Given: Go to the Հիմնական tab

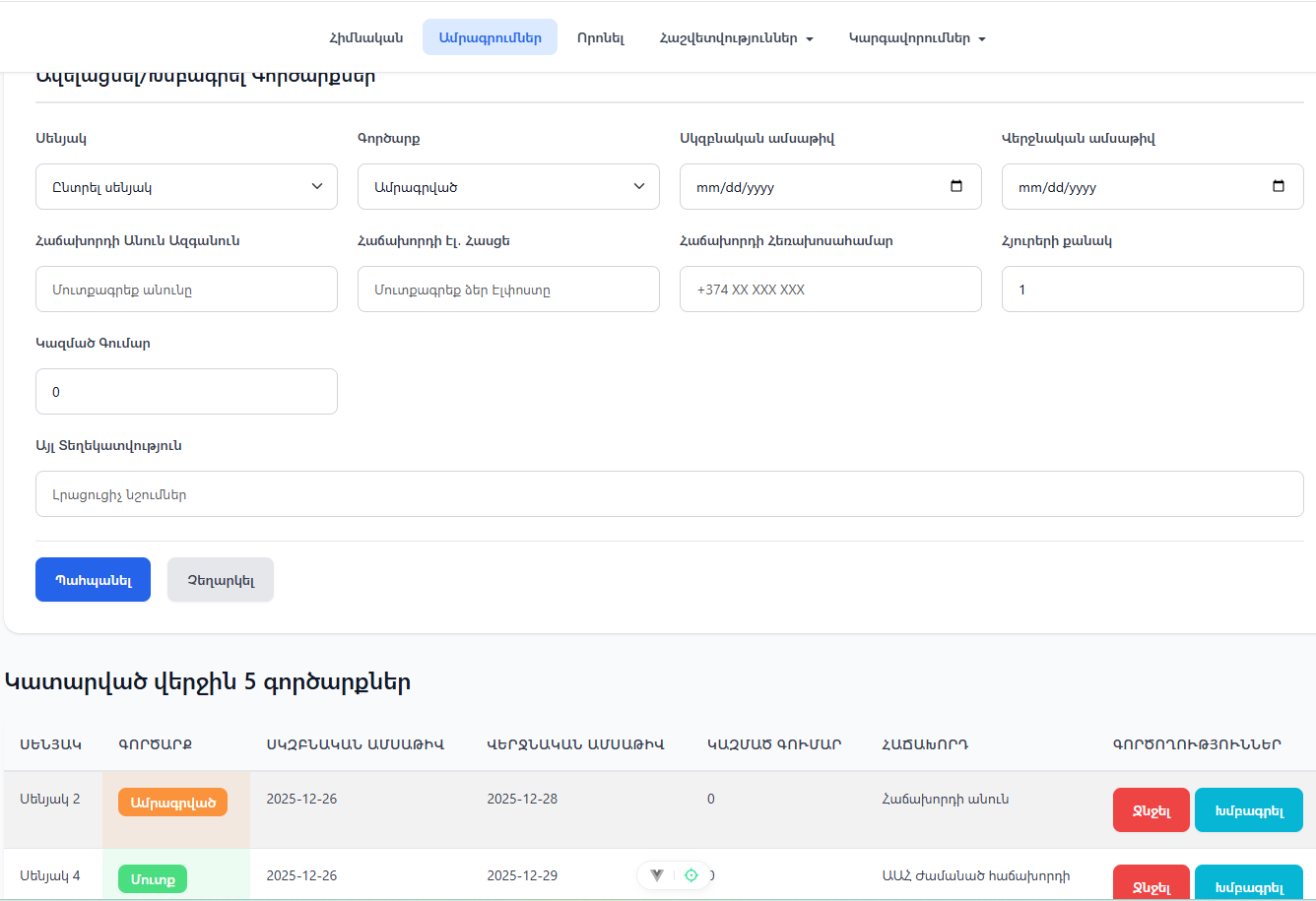Looking at the screenshot, I should pyautogui.click(x=365, y=38).
